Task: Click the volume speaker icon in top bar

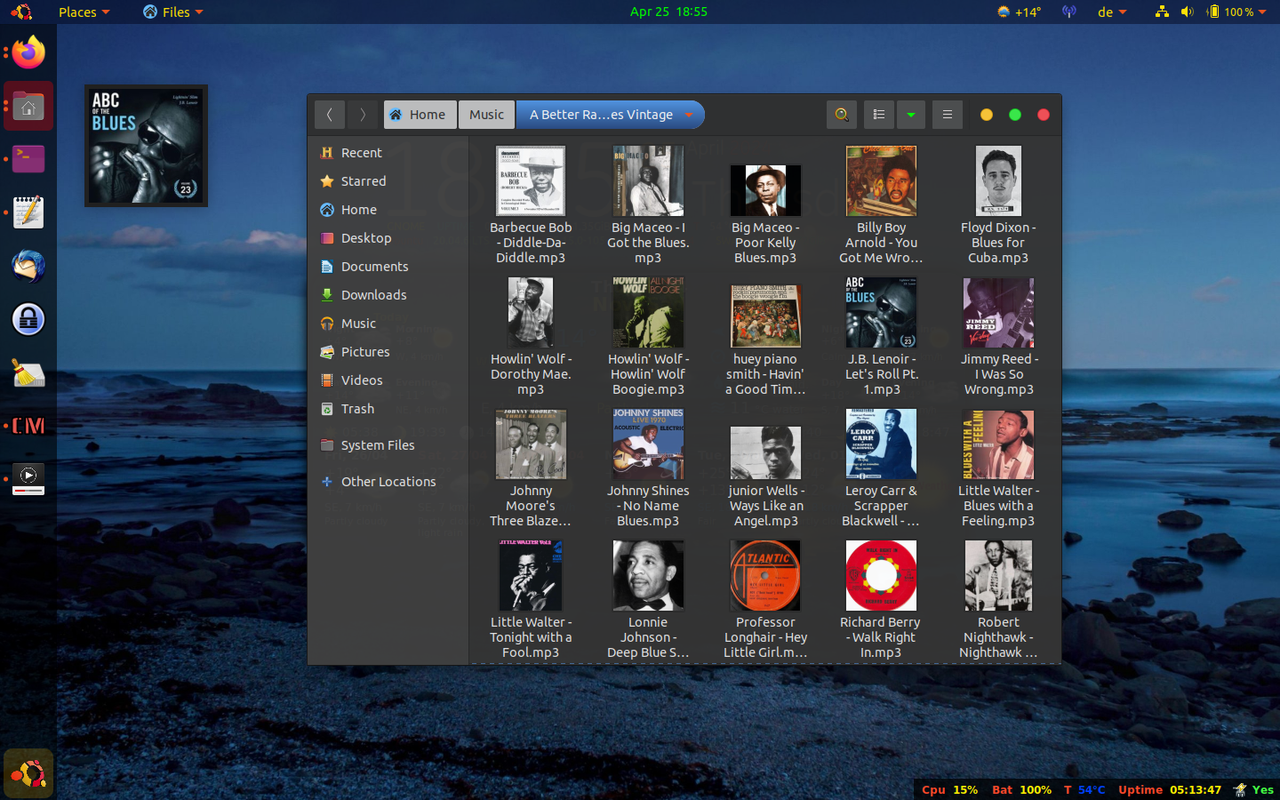Action: [x=1187, y=12]
